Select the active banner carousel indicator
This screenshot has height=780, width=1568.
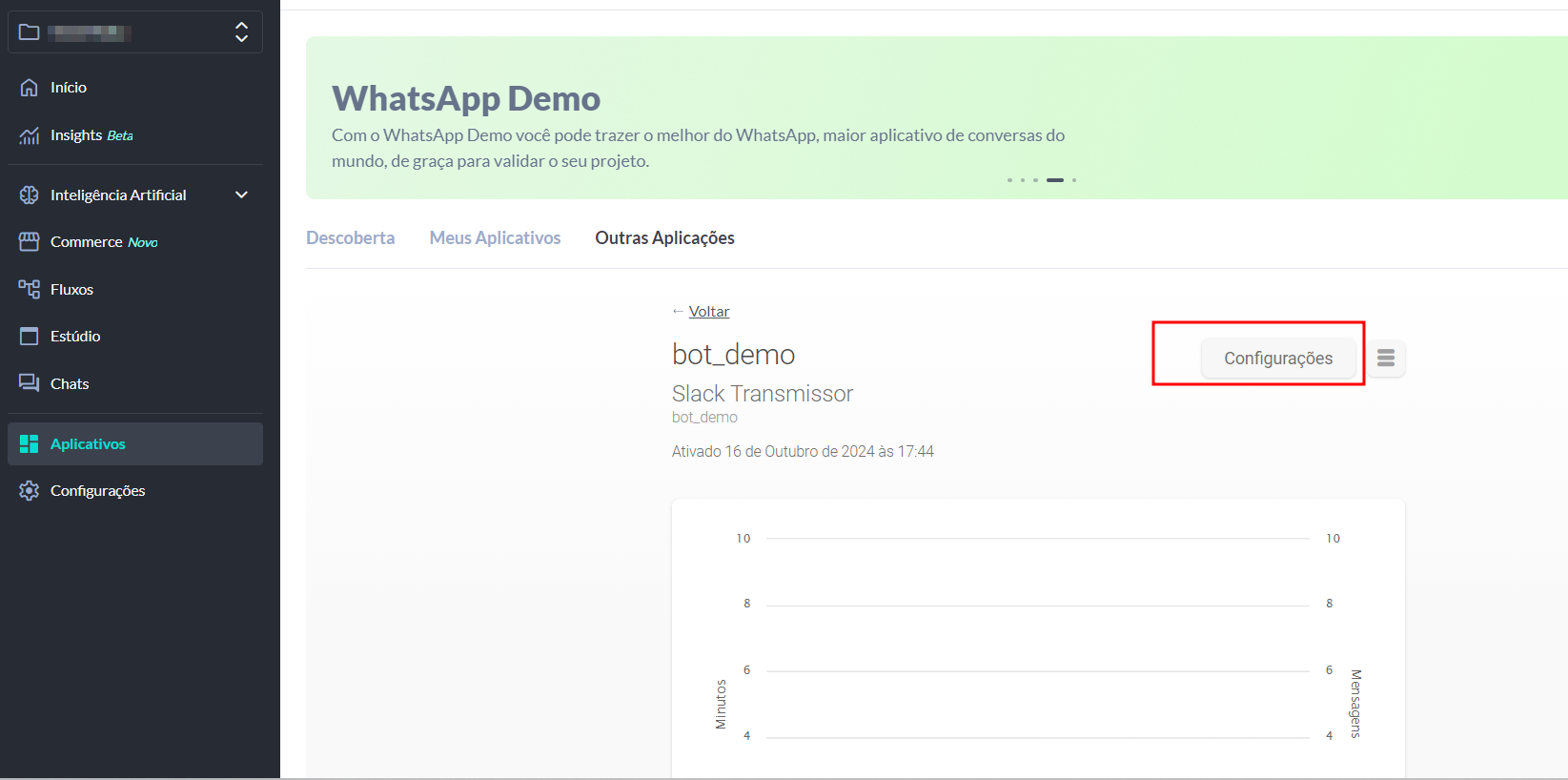click(1054, 180)
